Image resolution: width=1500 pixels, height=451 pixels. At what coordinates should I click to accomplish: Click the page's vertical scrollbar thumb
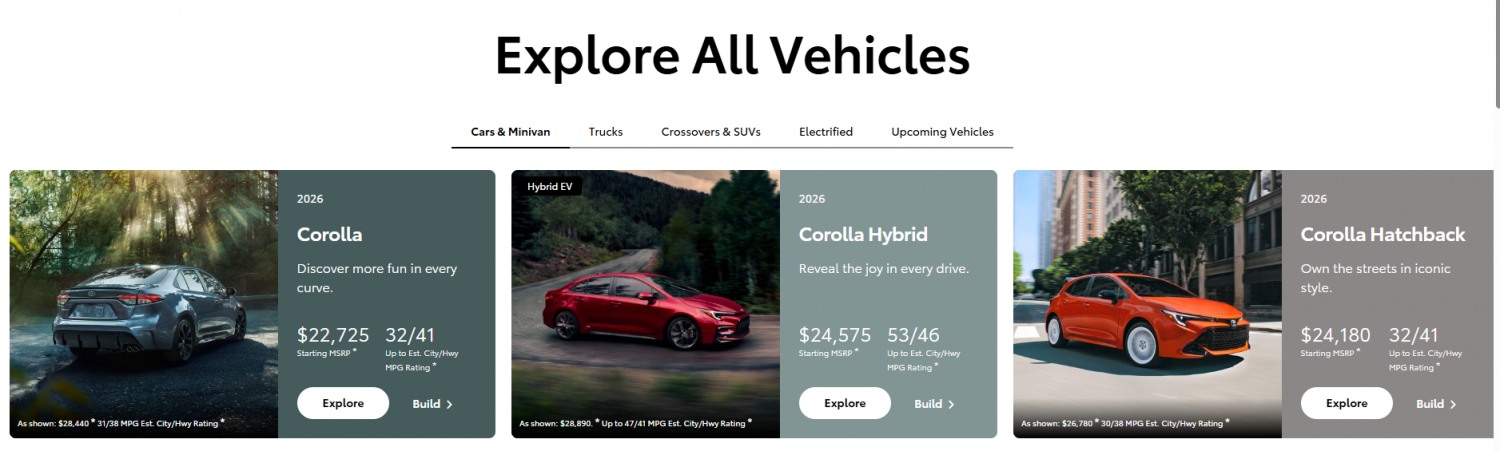(x=1496, y=50)
